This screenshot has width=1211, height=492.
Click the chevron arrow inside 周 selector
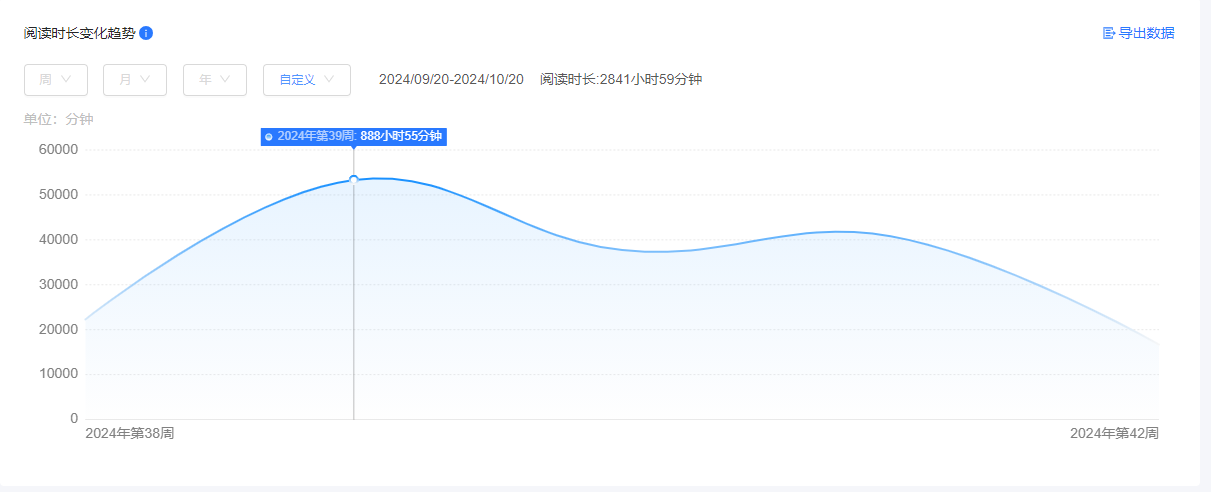(67, 80)
